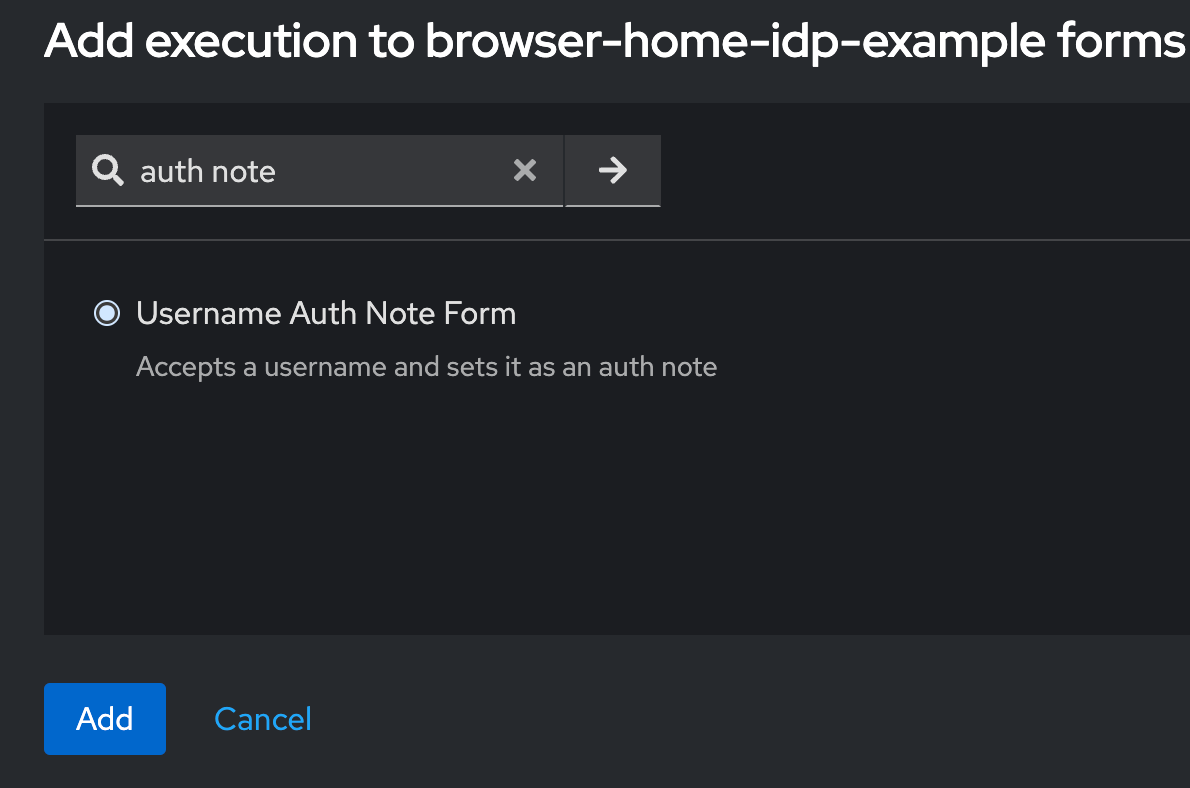Dismiss the dialog via Cancel link
Viewport: 1190px width, 788px height.
(x=262, y=718)
